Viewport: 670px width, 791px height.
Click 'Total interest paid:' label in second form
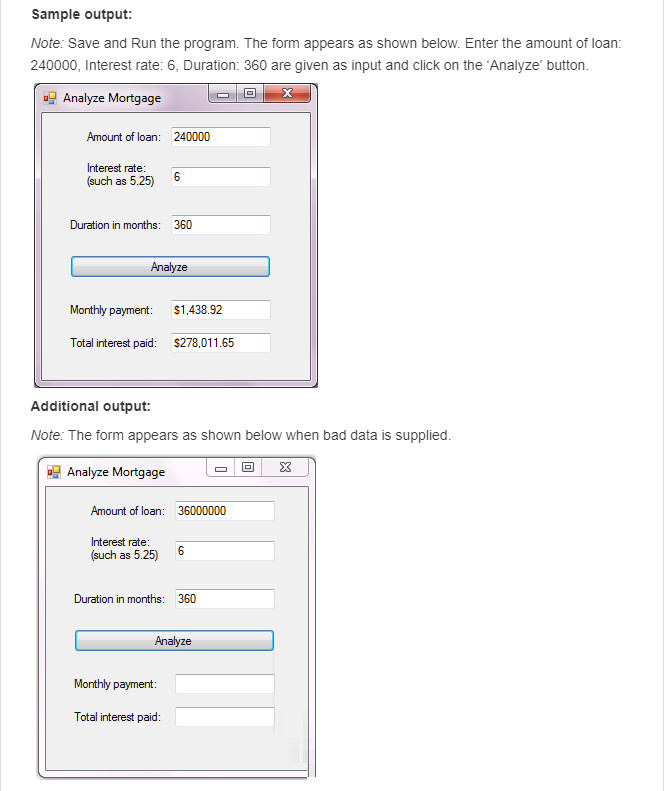click(118, 717)
